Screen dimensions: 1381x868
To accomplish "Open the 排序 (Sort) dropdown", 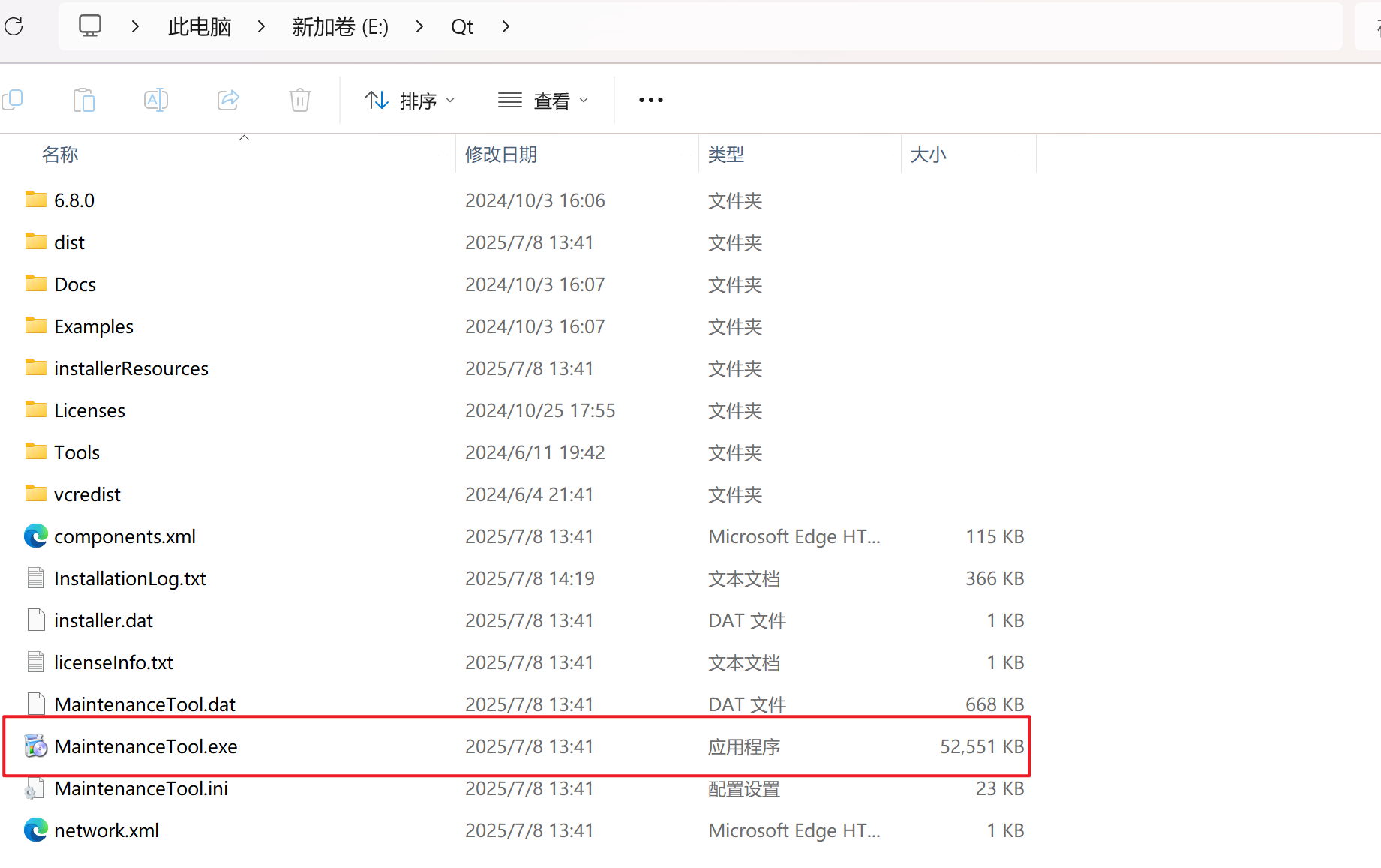I will click(410, 99).
